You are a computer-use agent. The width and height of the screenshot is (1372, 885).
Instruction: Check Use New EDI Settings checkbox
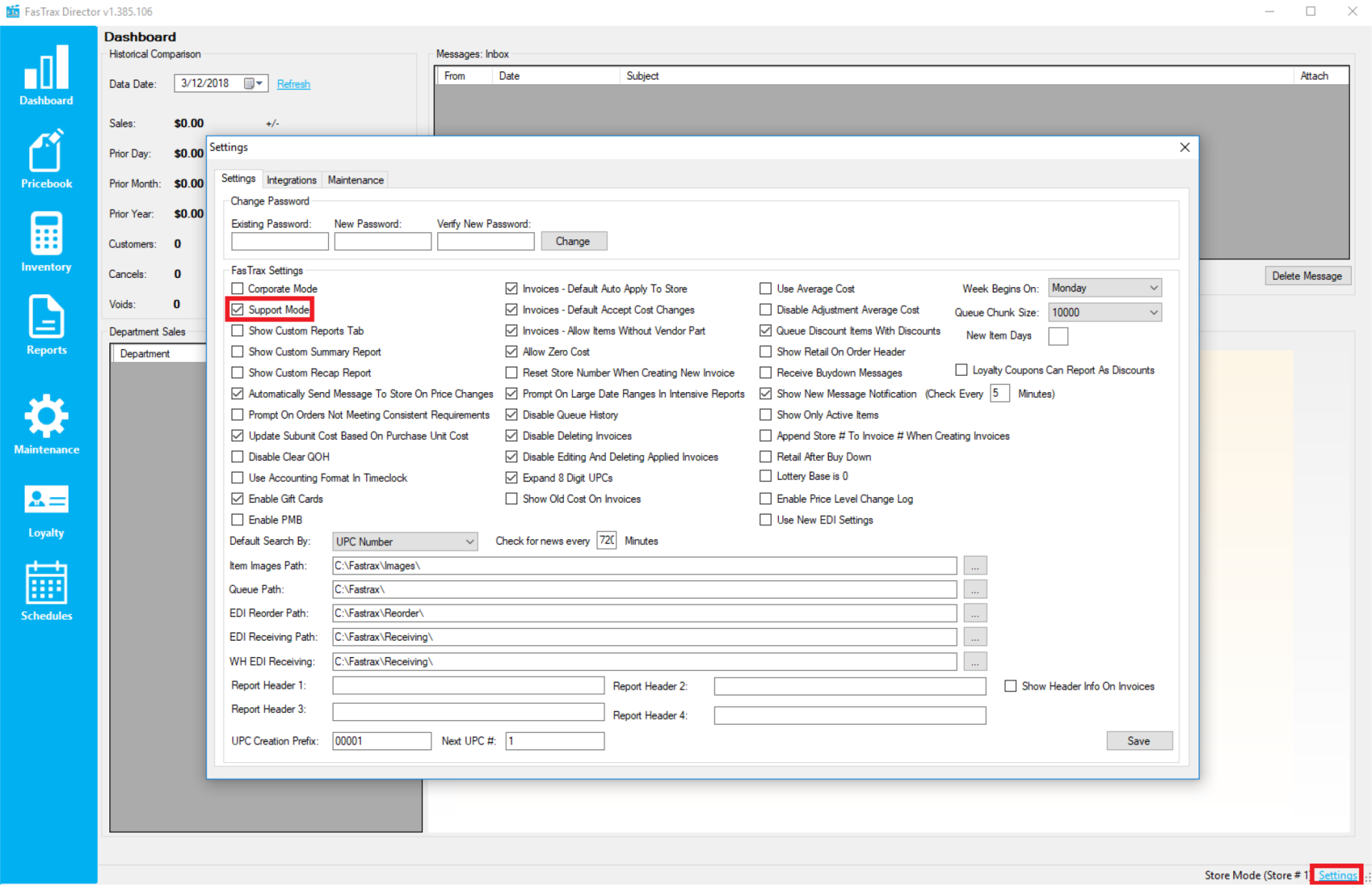pos(765,520)
